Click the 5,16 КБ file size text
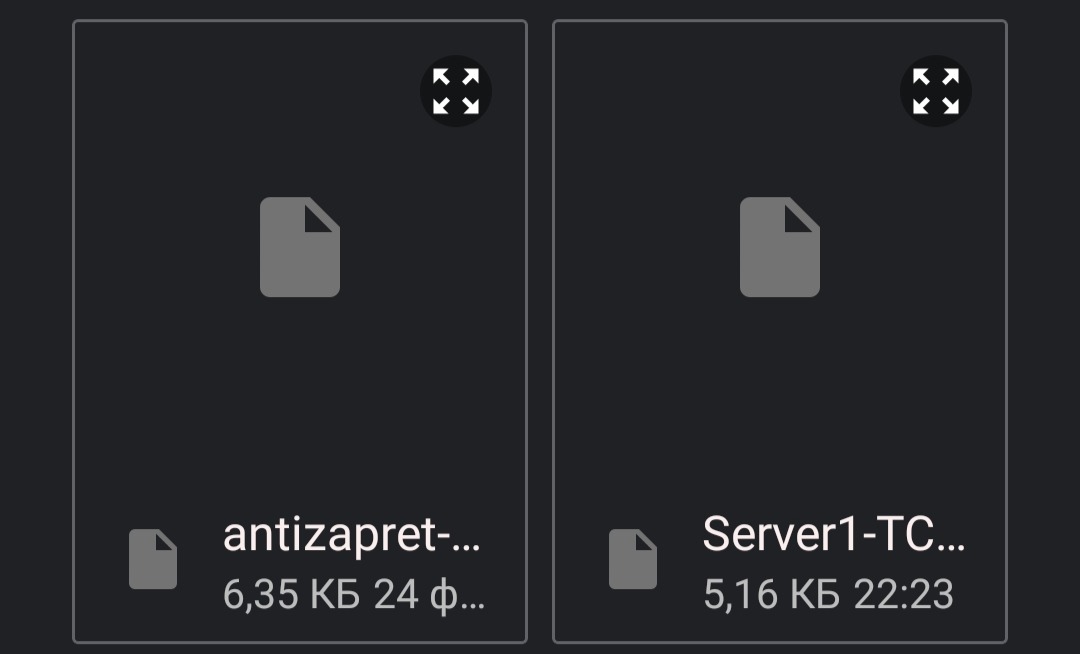Screen dimensions: 1080x654 [x=771, y=594]
